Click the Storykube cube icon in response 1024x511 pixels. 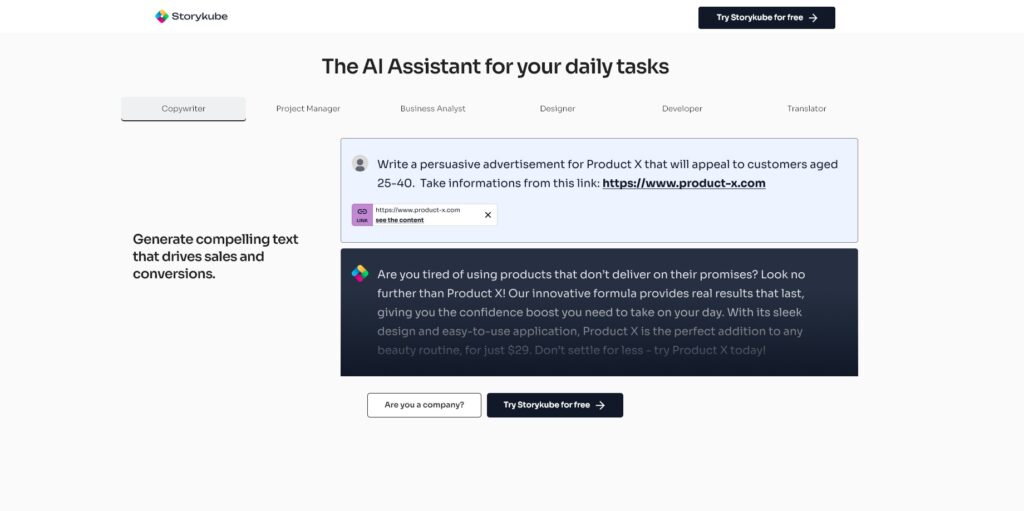(360, 273)
